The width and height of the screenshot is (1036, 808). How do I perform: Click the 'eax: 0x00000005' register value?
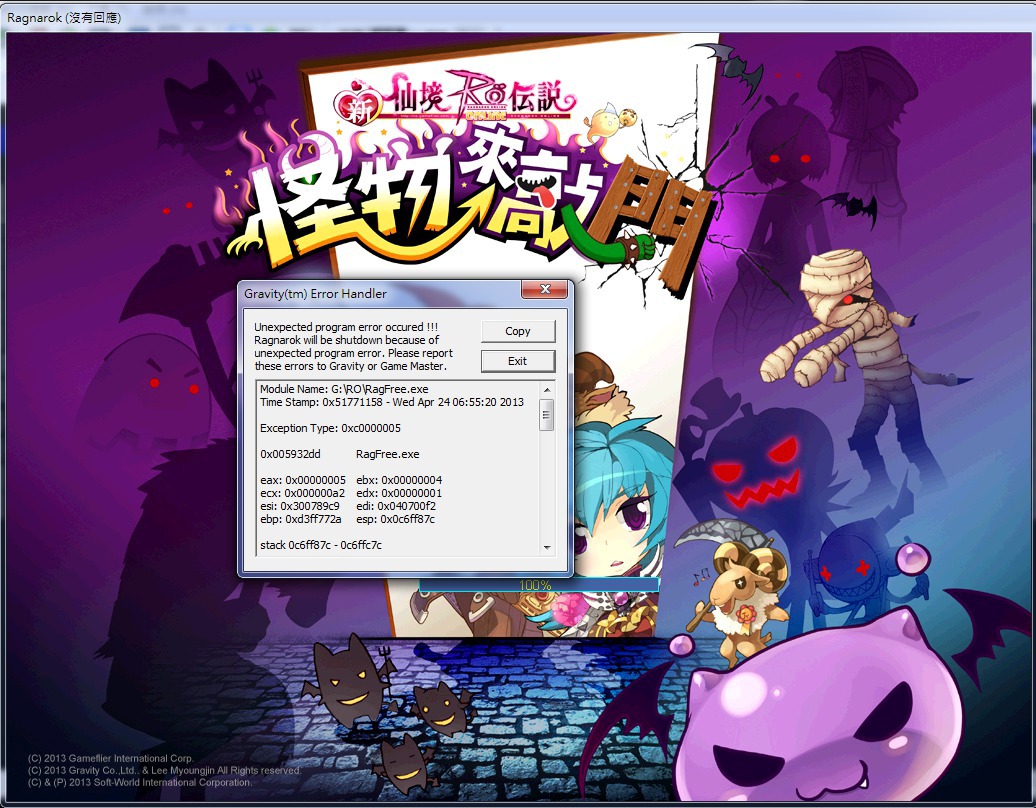[303, 480]
